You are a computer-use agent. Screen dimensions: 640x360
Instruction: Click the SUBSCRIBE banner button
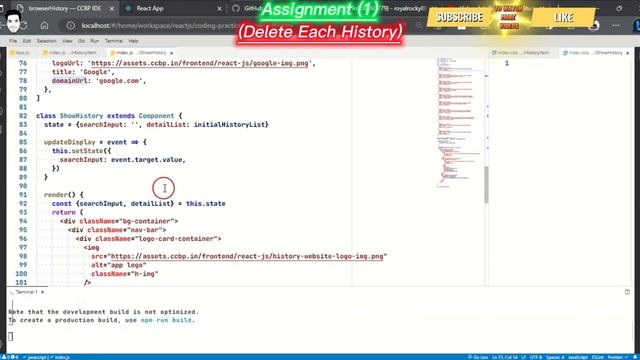pos(459,17)
